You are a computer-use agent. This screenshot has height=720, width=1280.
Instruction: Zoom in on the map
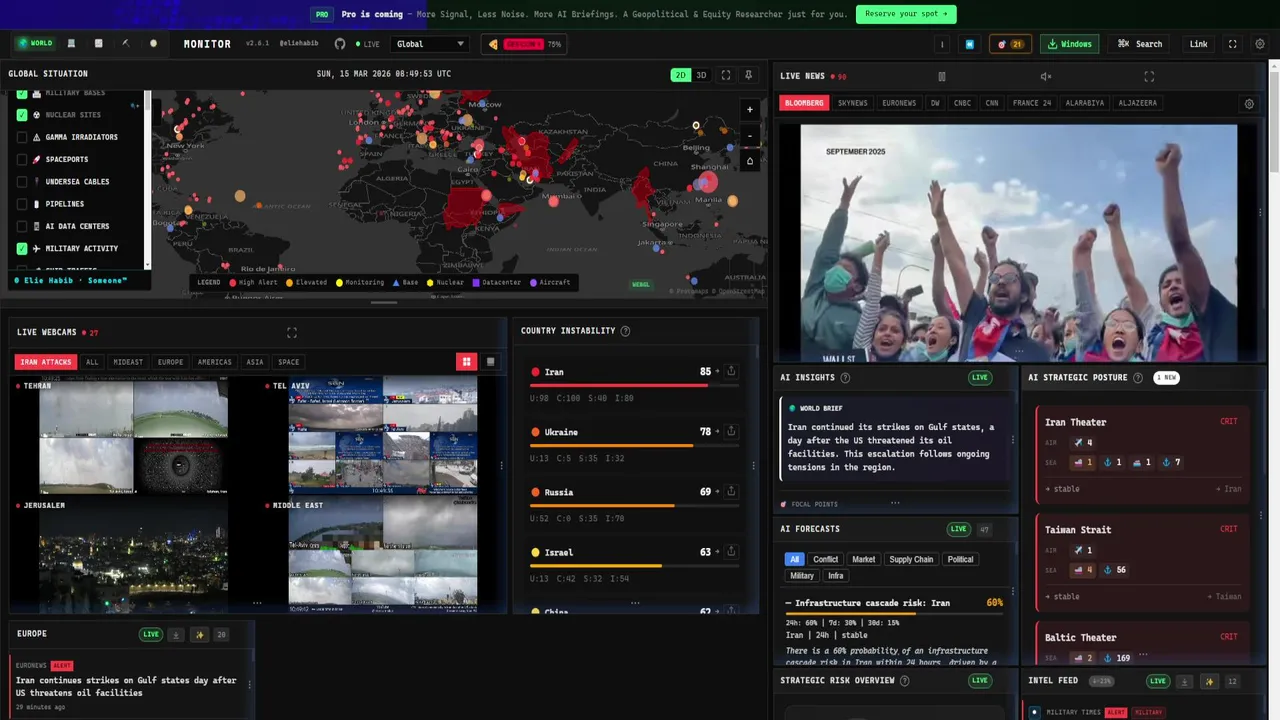(750, 110)
